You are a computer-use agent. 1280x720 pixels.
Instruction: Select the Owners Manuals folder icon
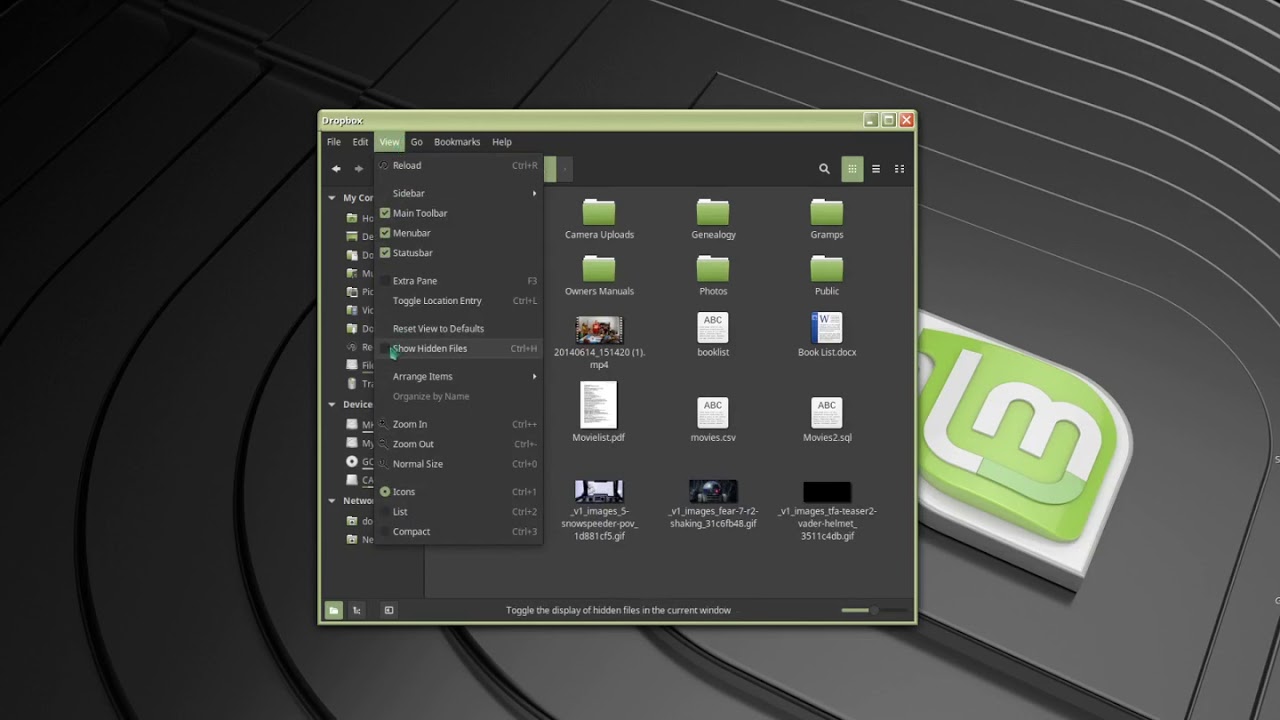click(x=599, y=269)
